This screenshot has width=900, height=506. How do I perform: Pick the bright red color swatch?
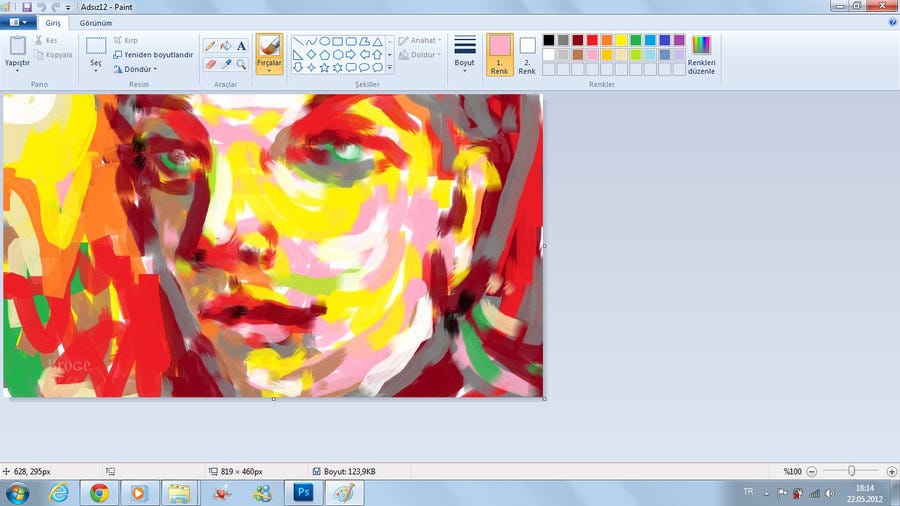(592, 40)
